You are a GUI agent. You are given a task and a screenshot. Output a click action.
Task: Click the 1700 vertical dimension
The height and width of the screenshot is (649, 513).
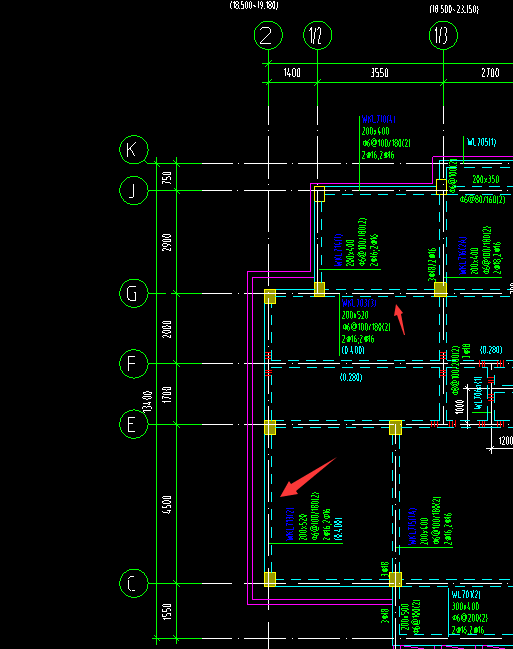coord(166,395)
